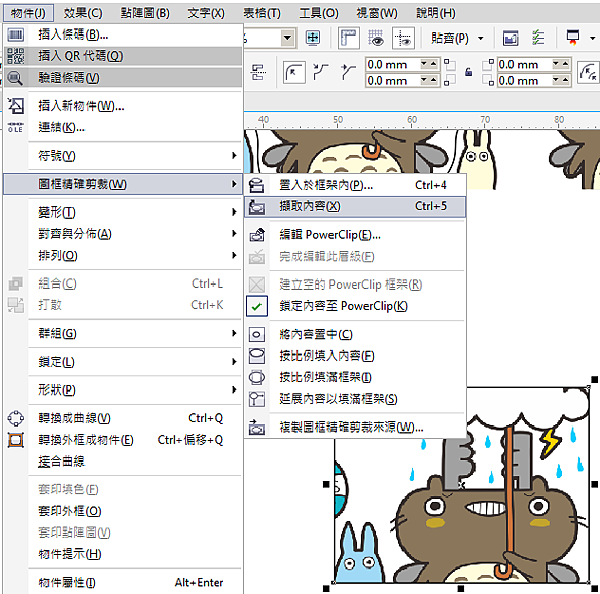Open Object Properties (物件屬性) item
The image size is (600, 594).
click(122, 583)
